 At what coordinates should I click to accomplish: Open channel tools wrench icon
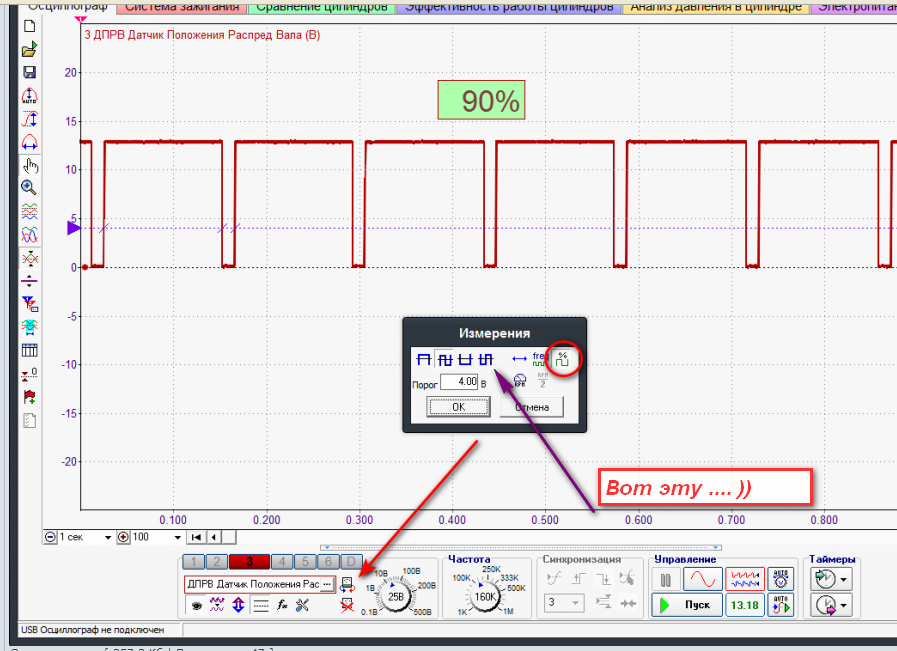point(303,605)
